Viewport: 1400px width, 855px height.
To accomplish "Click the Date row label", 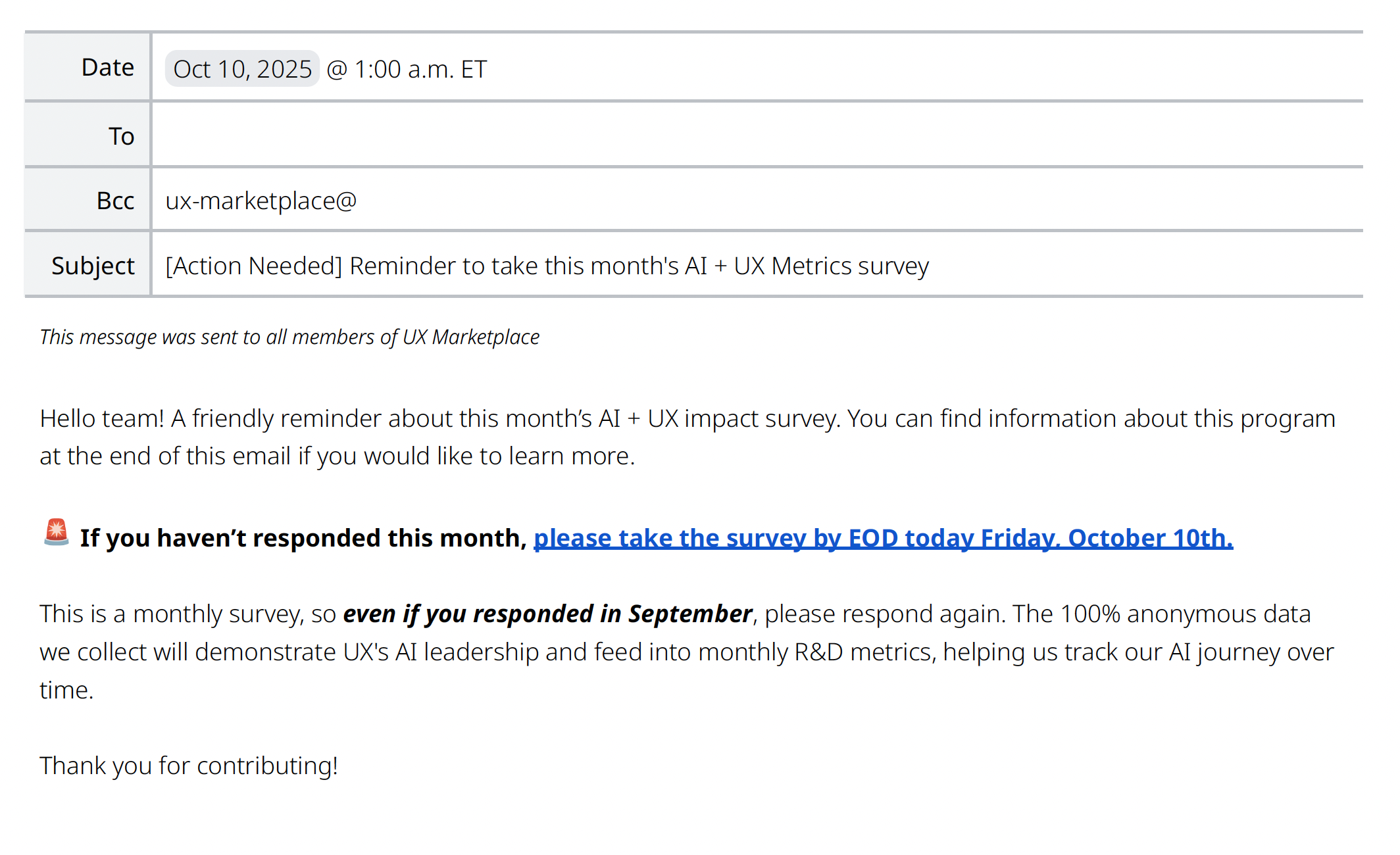I will coord(107,68).
